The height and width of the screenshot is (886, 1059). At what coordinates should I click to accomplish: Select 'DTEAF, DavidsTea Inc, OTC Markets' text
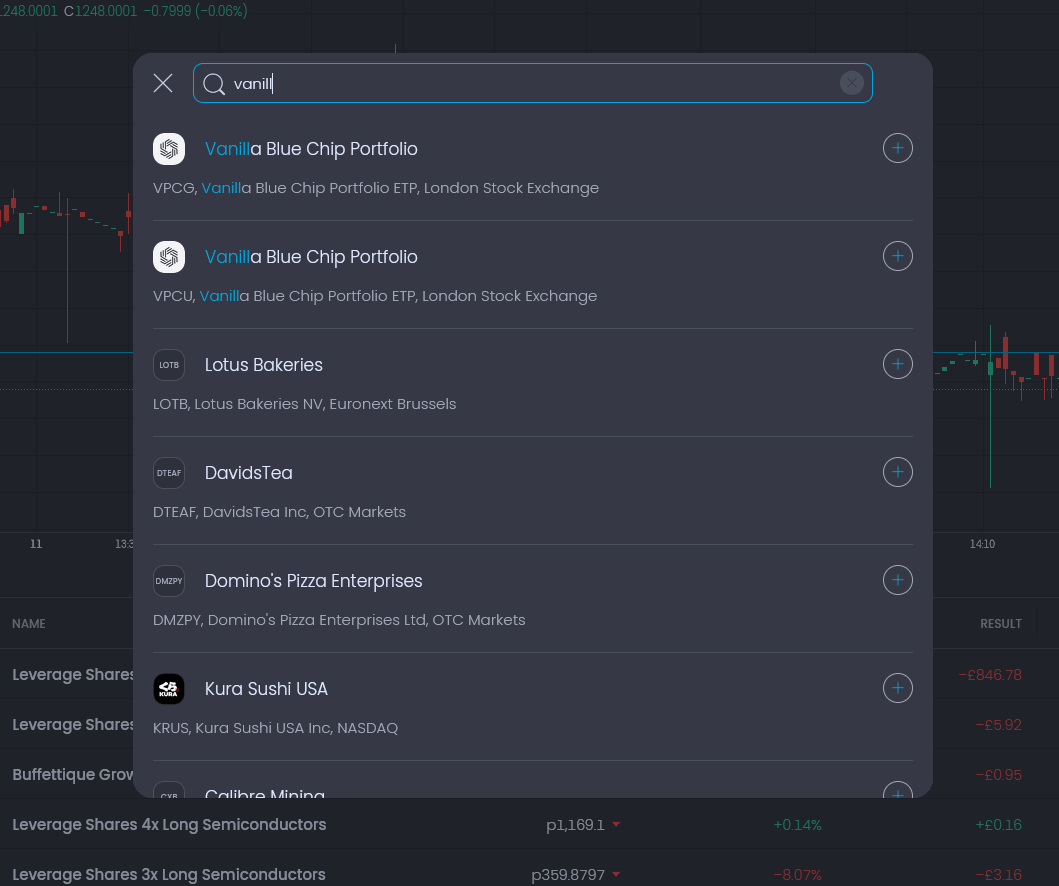pos(279,512)
